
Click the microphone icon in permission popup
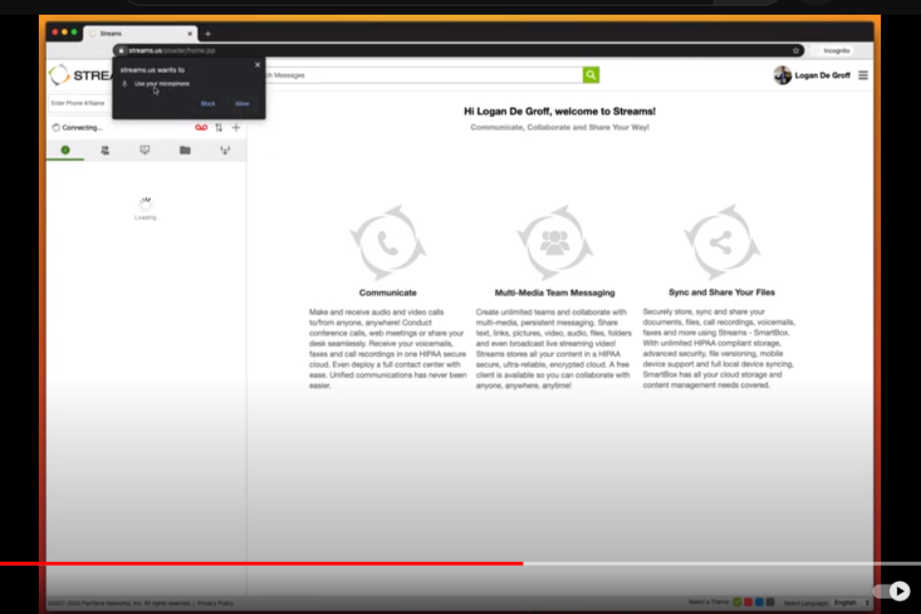click(x=125, y=84)
